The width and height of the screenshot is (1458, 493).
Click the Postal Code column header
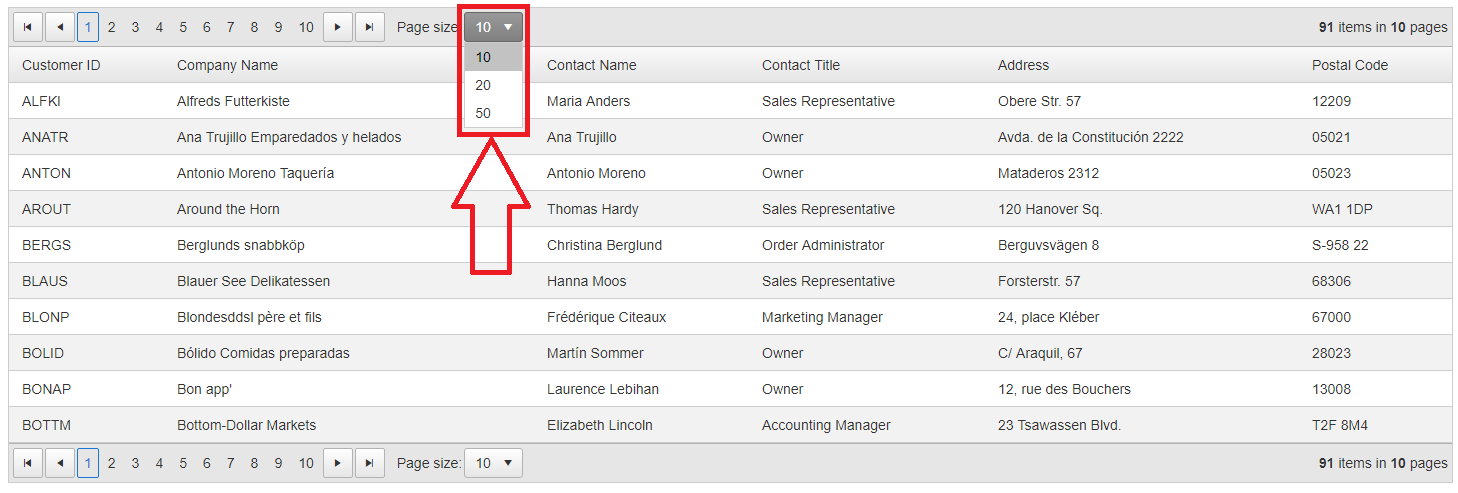1349,65
